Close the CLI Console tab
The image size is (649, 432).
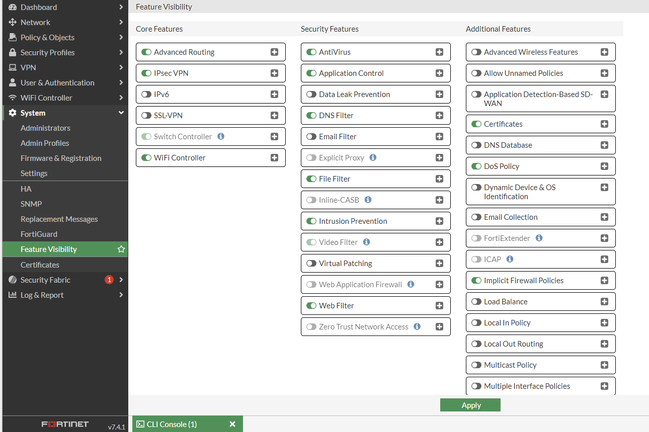(x=232, y=424)
